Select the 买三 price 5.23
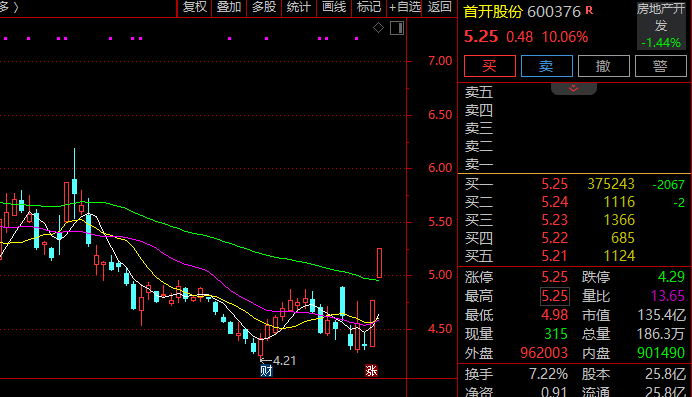The height and width of the screenshot is (397, 692). [x=555, y=220]
